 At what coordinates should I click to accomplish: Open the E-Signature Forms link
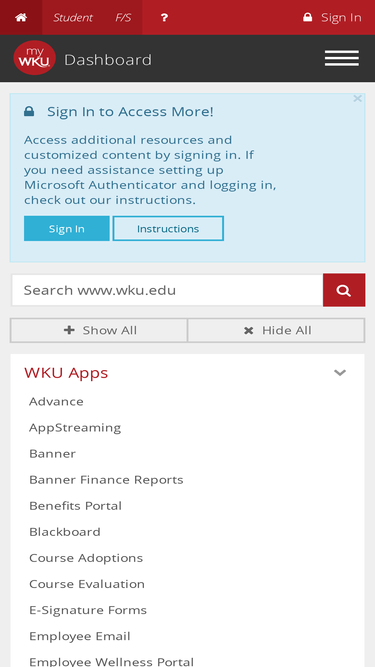[x=88, y=610]
